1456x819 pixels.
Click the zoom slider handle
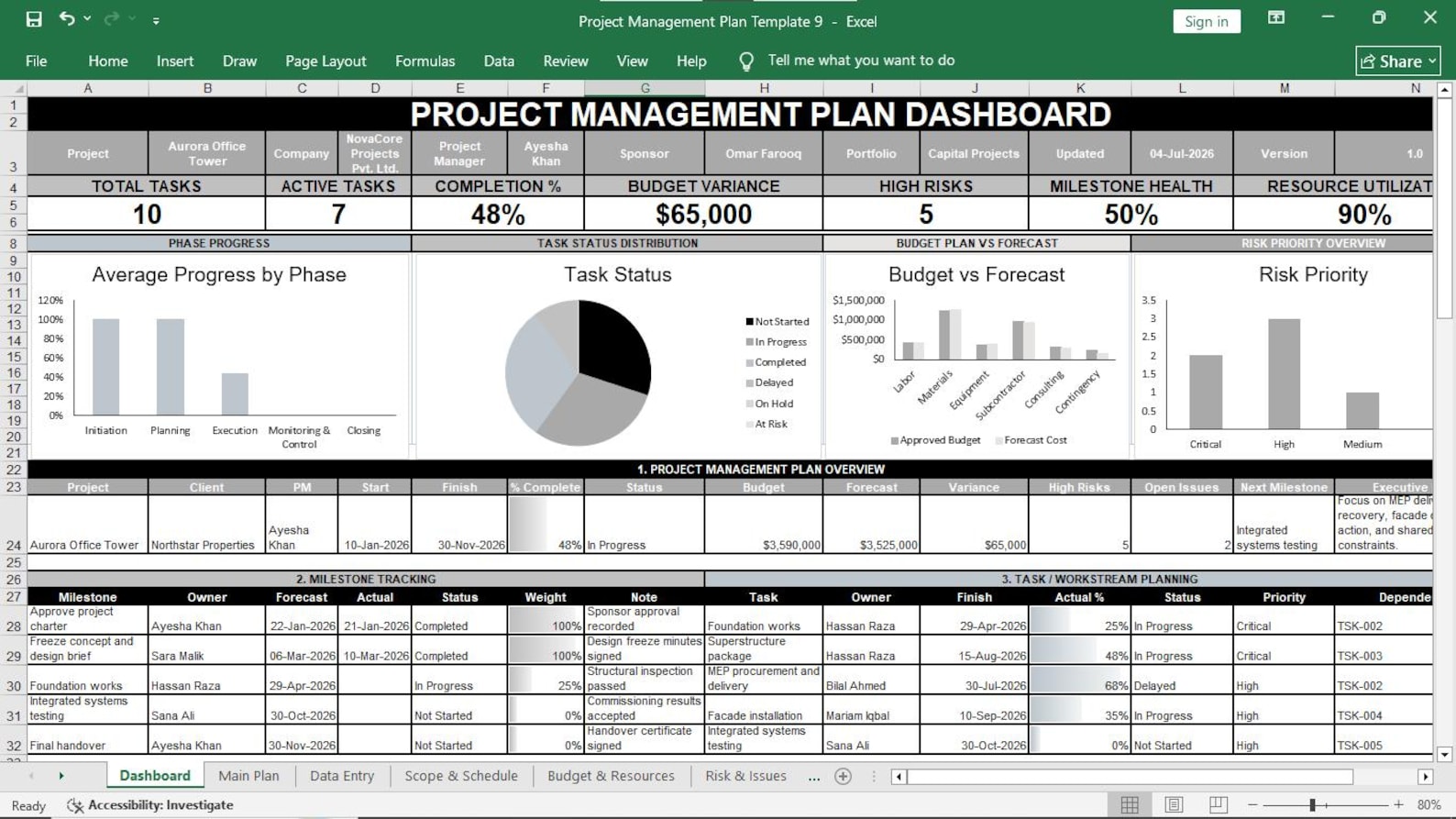(x=1313, y=805)
